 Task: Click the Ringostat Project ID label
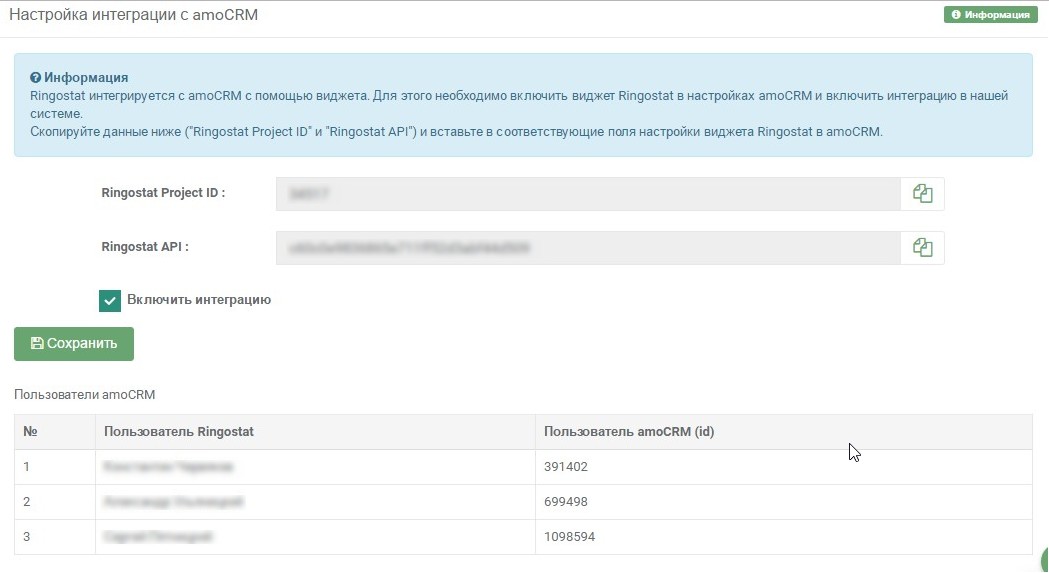point(163,193)
